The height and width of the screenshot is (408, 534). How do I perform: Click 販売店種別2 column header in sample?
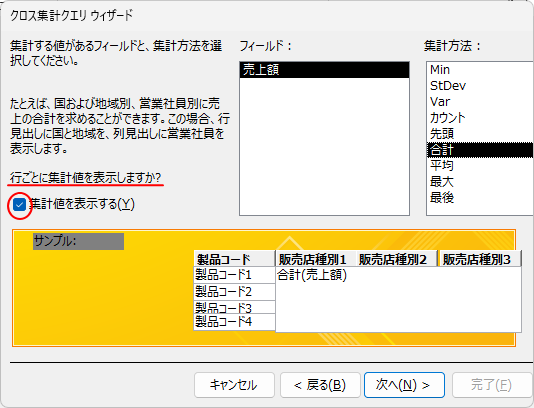pyautogui.click(x=396, y=259)
